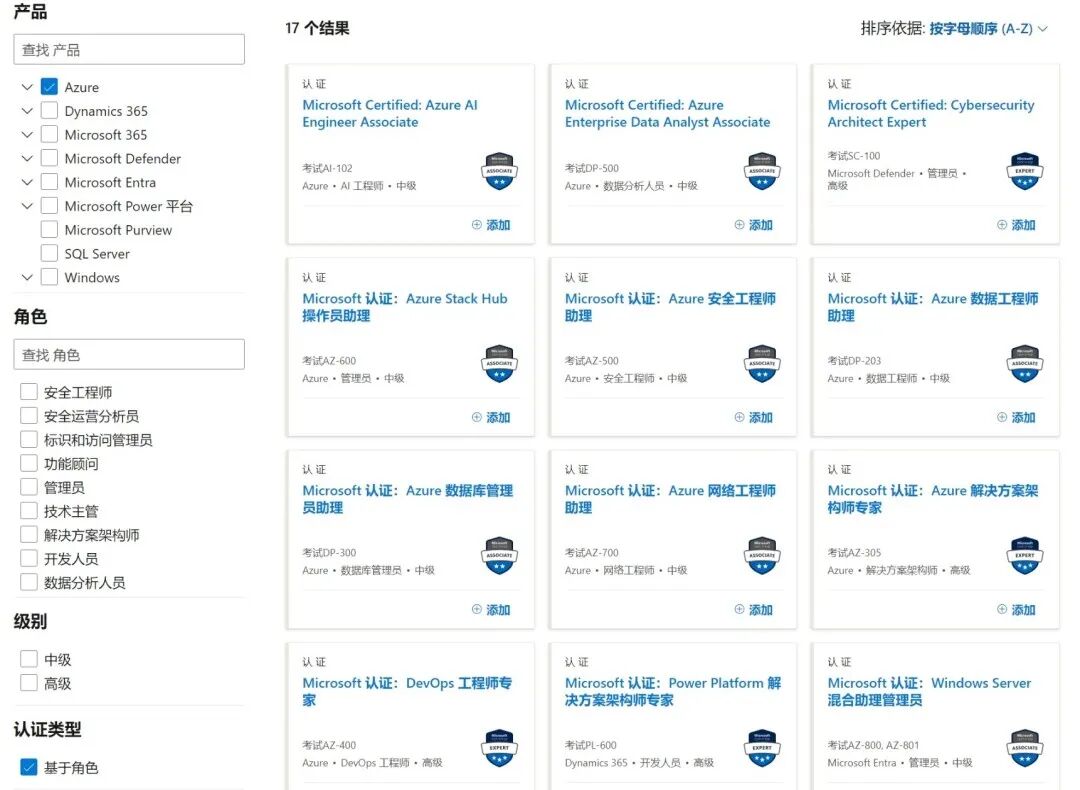The image size is (1080, 790).
Task: Tick the Microsoft Entra checkbox
Action: coord(49,182)
